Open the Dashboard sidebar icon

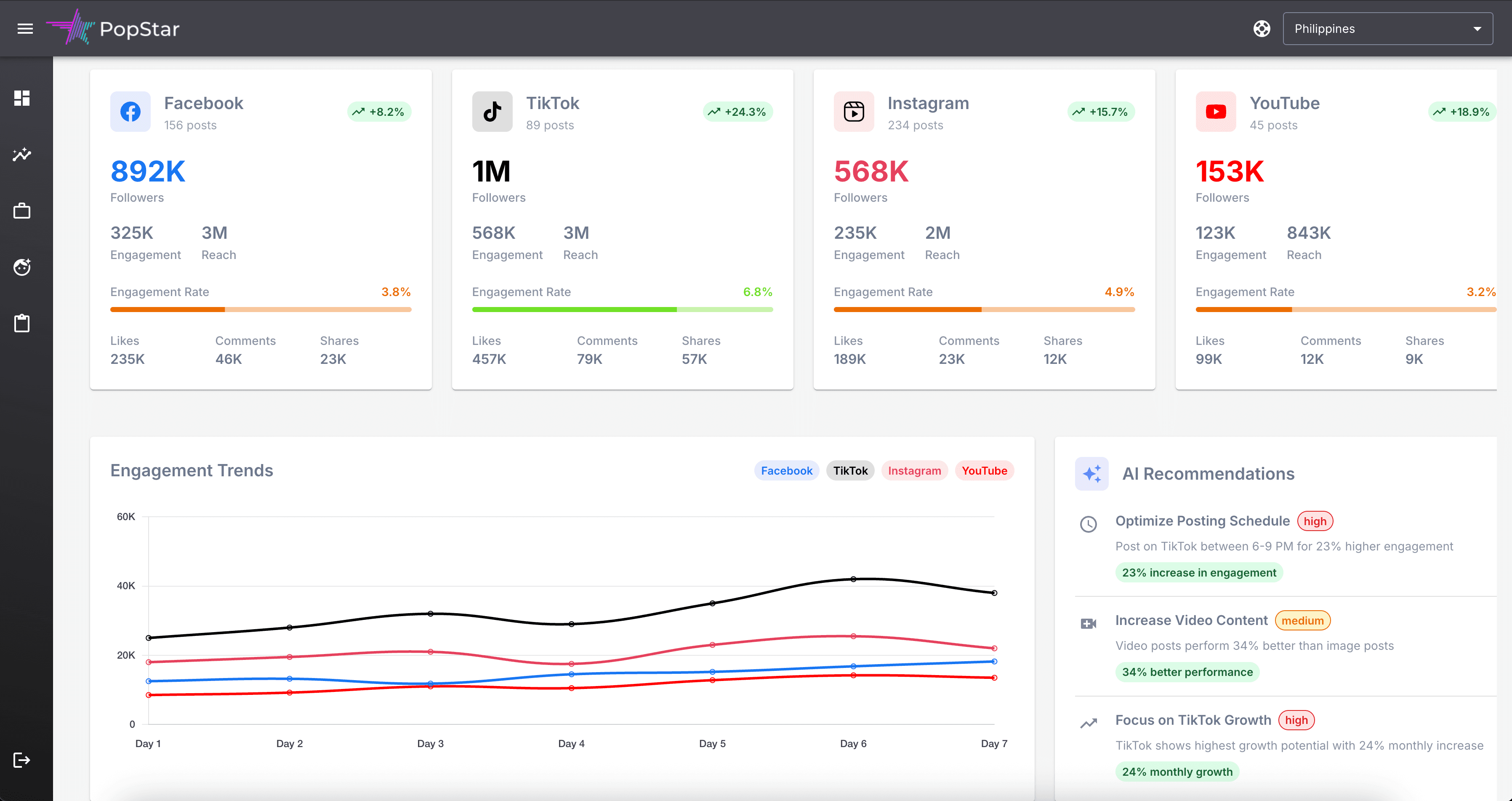(x=22, y=98)
